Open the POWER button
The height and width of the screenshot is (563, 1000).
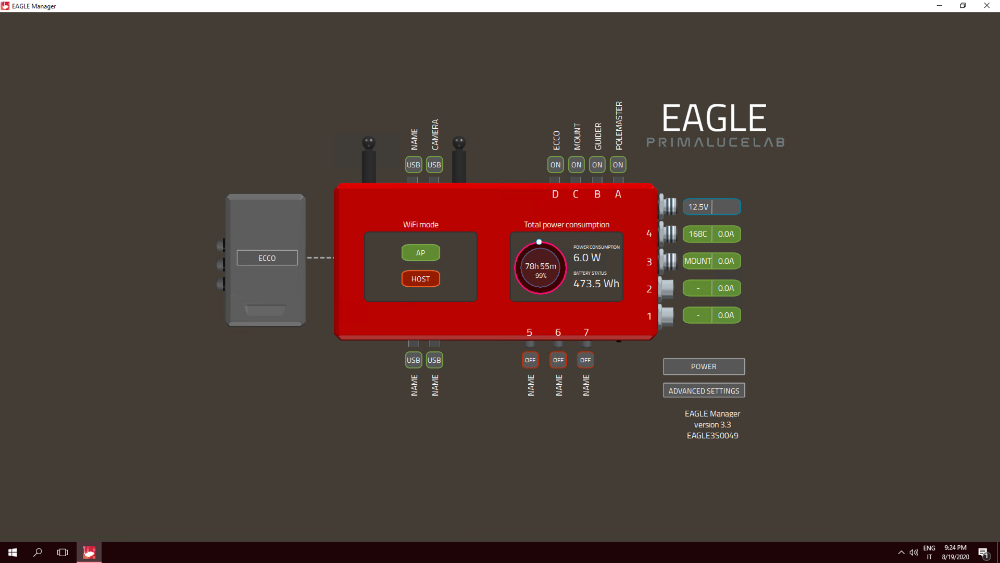coord(704,367)
